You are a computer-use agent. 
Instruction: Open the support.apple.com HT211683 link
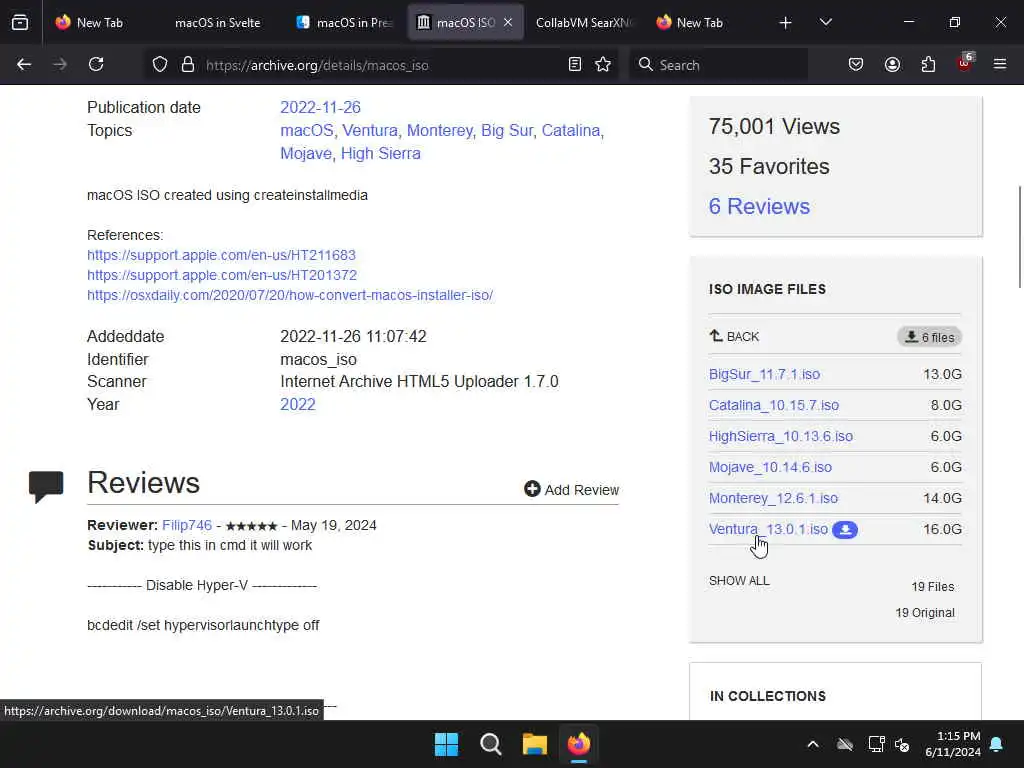pyautogui.click(x=221, y=255)
